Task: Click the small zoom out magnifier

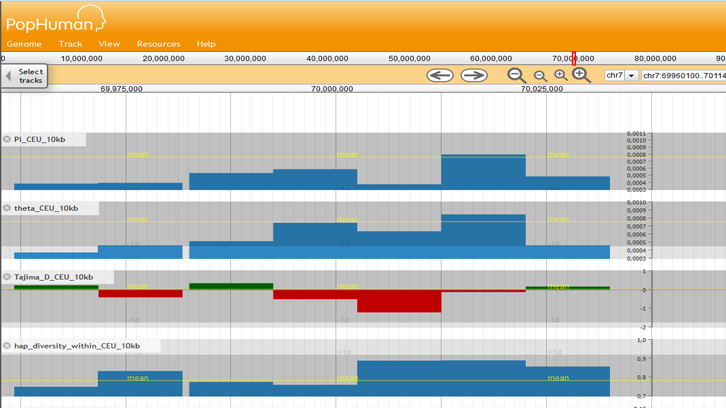Action: 540,76
